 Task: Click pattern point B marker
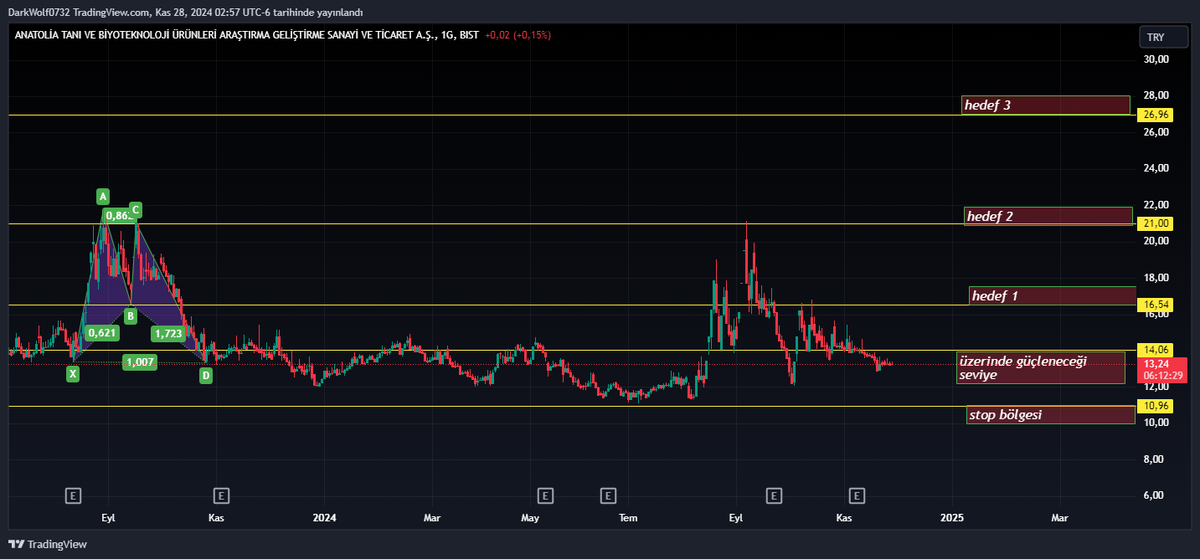coord(130,315)
